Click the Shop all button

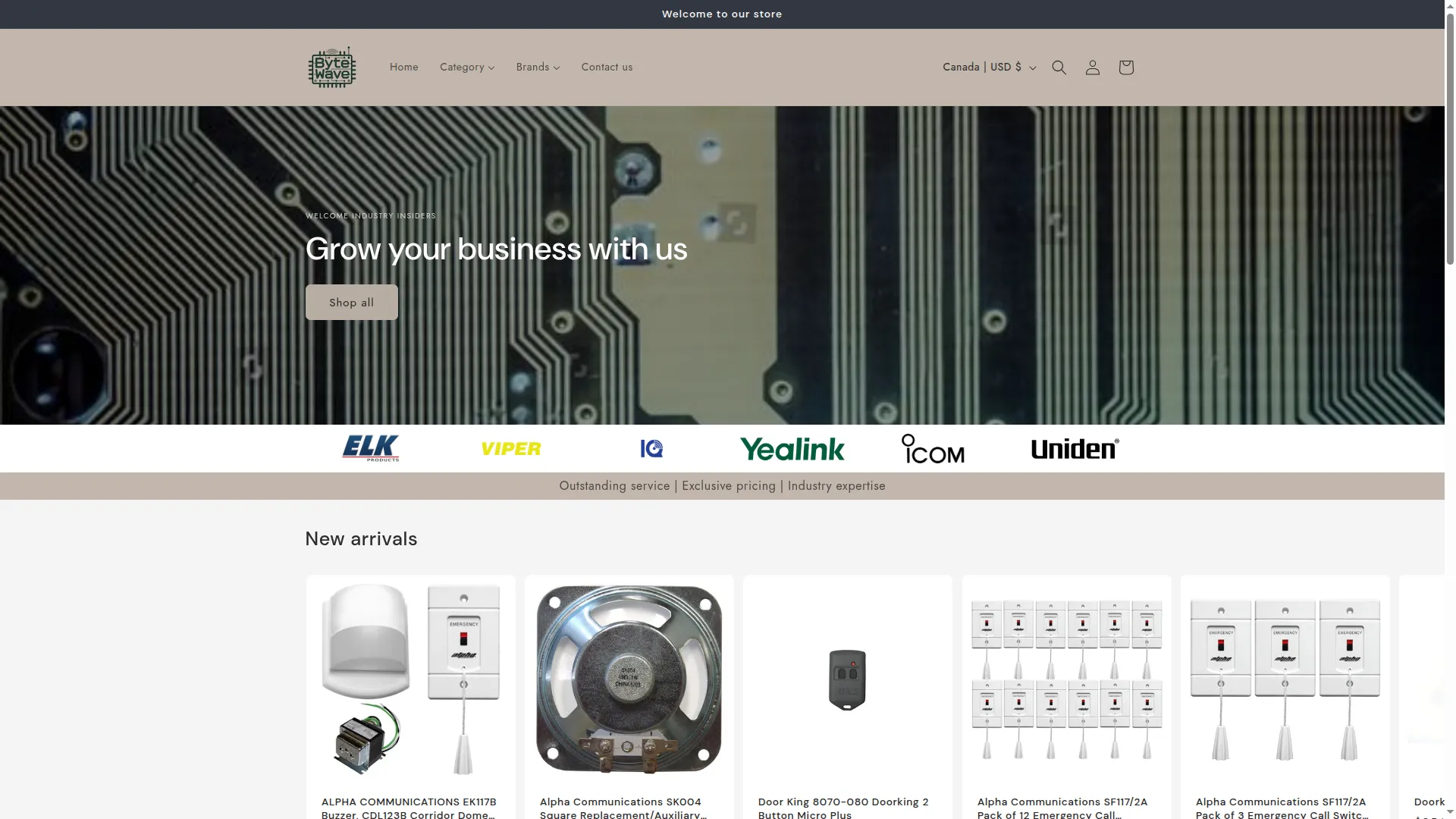point(352,303)
